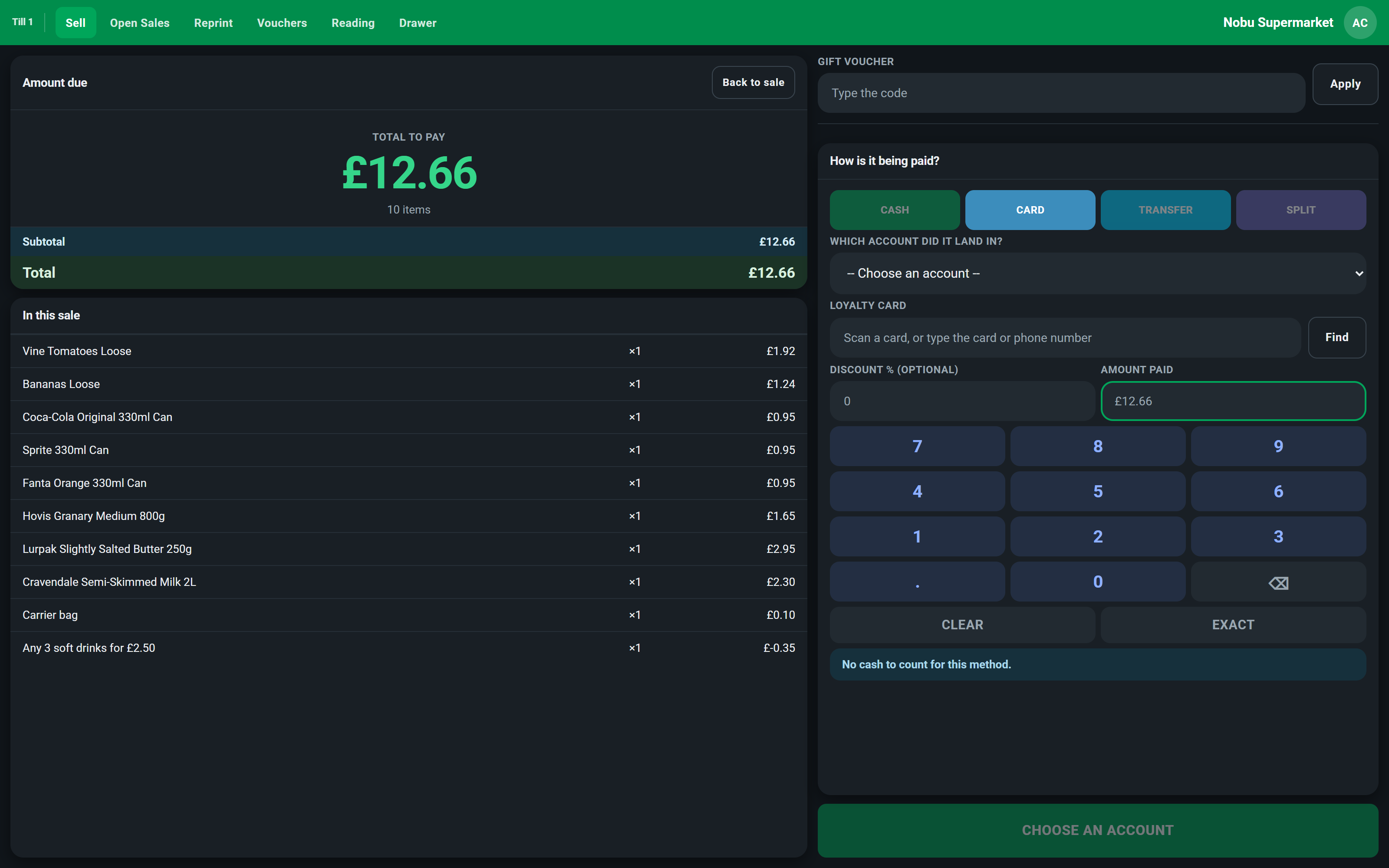1389x868 pixels.
Task: Click the Back to sale button
Action: coord(753,82)
